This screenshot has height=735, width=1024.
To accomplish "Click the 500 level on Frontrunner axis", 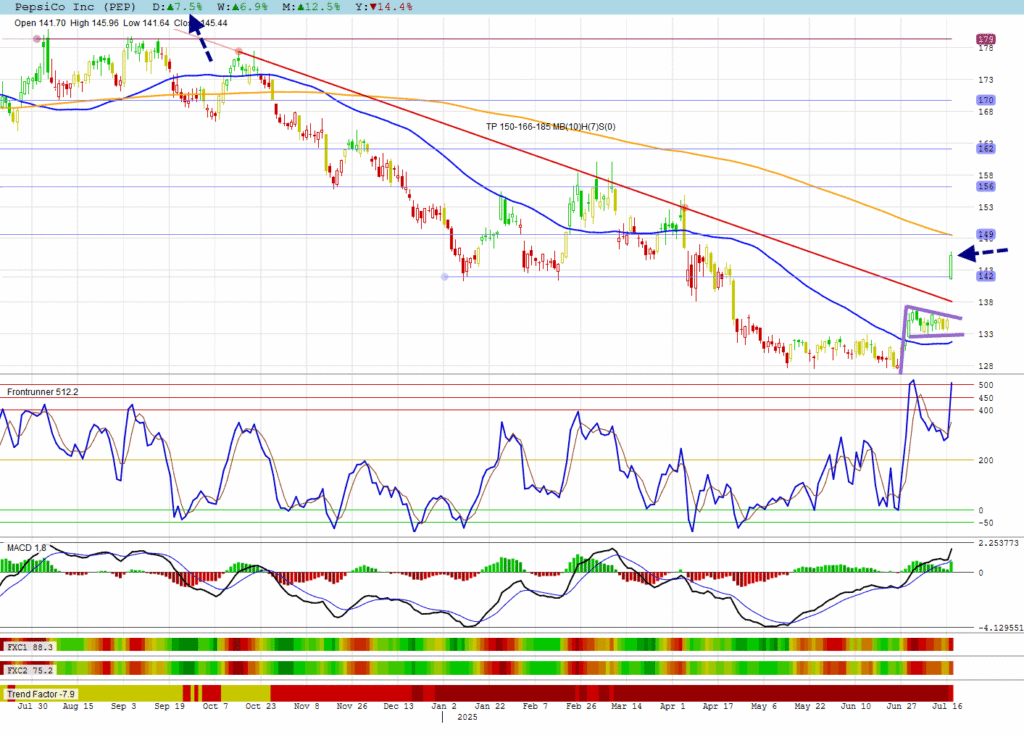I will [x=985, y=385].
